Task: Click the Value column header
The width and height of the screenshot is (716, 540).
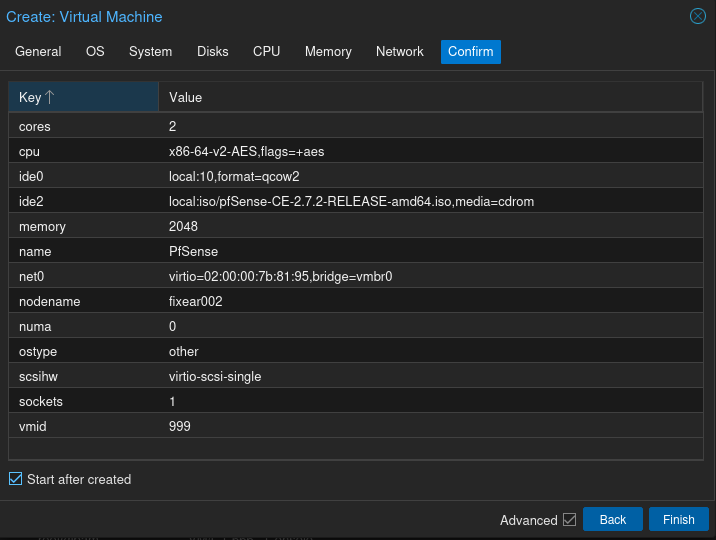Action: 430,97
